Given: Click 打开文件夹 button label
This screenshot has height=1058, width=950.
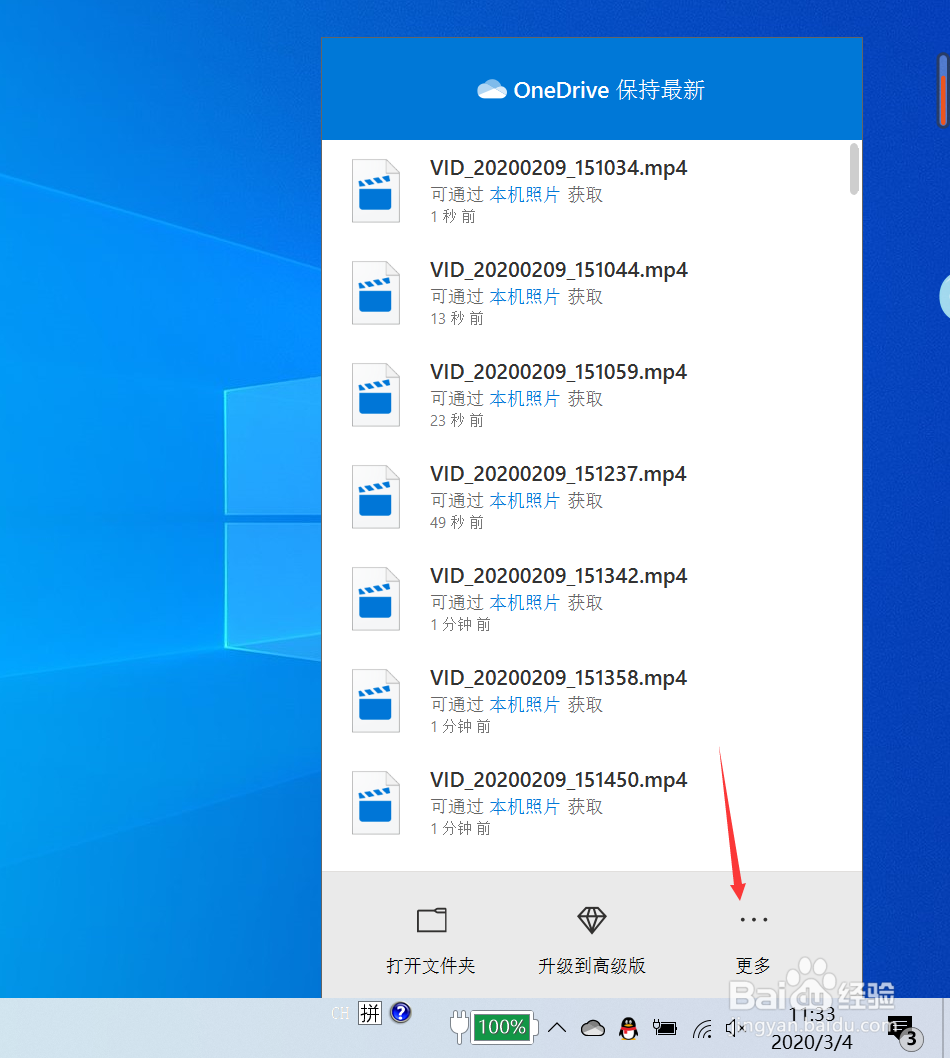Looking at the screenshot, I should tap(431, 966).
